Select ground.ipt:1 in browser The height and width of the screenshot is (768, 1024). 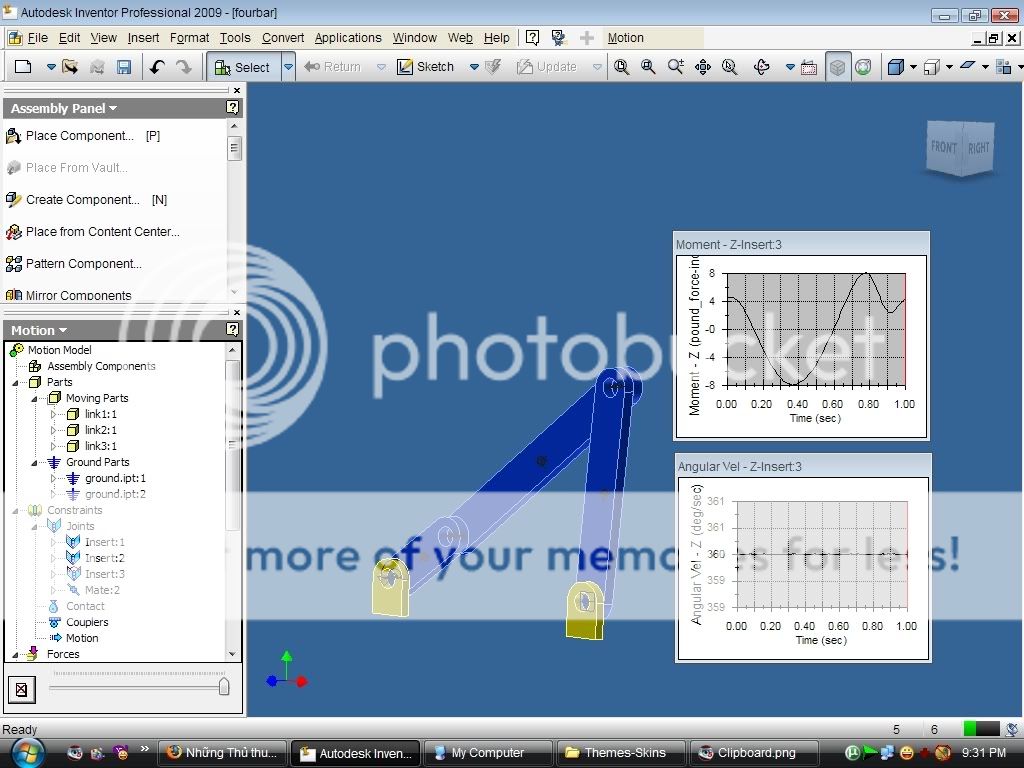[x=116, y=478]
